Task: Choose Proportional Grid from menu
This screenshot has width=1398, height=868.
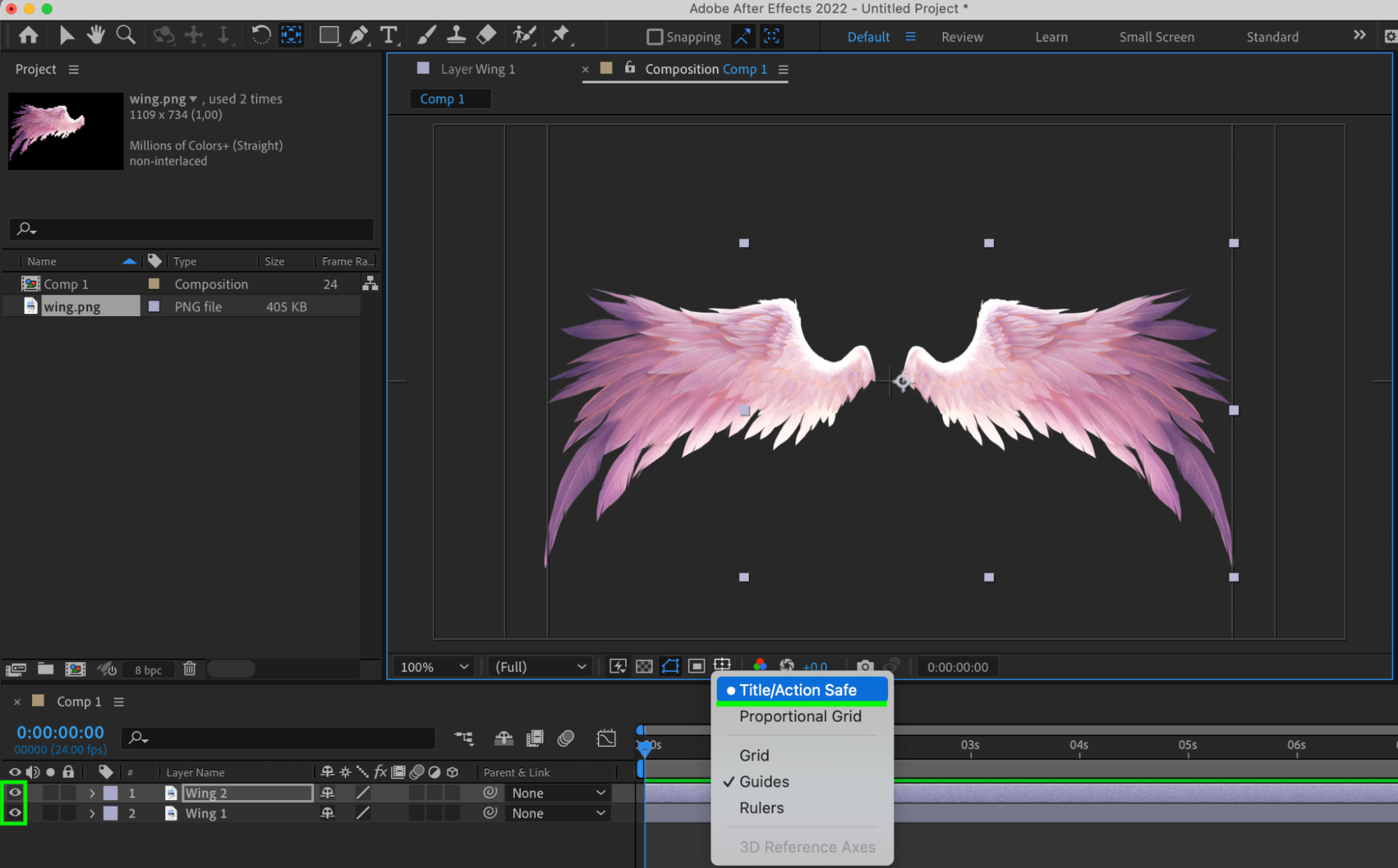Action: point(800,716)
